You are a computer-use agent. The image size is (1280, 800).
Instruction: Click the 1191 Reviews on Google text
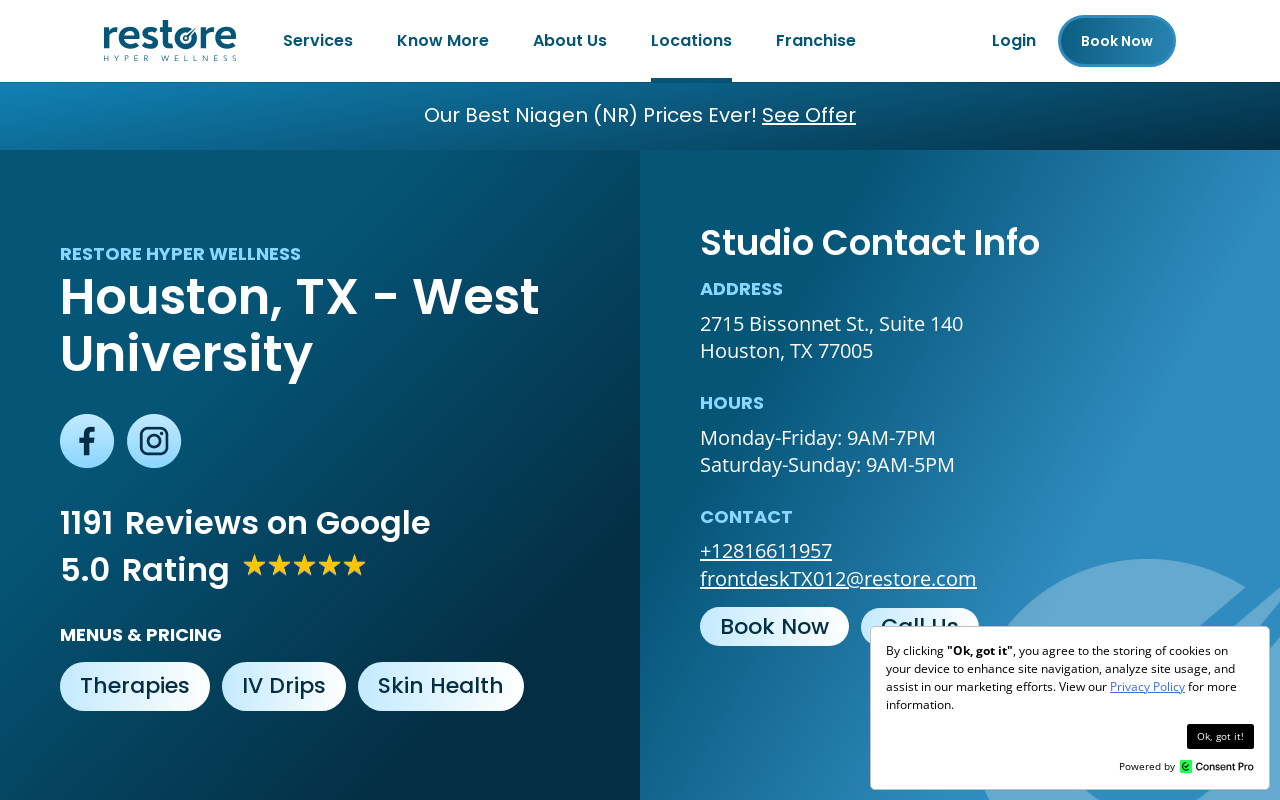click(245, 523)
